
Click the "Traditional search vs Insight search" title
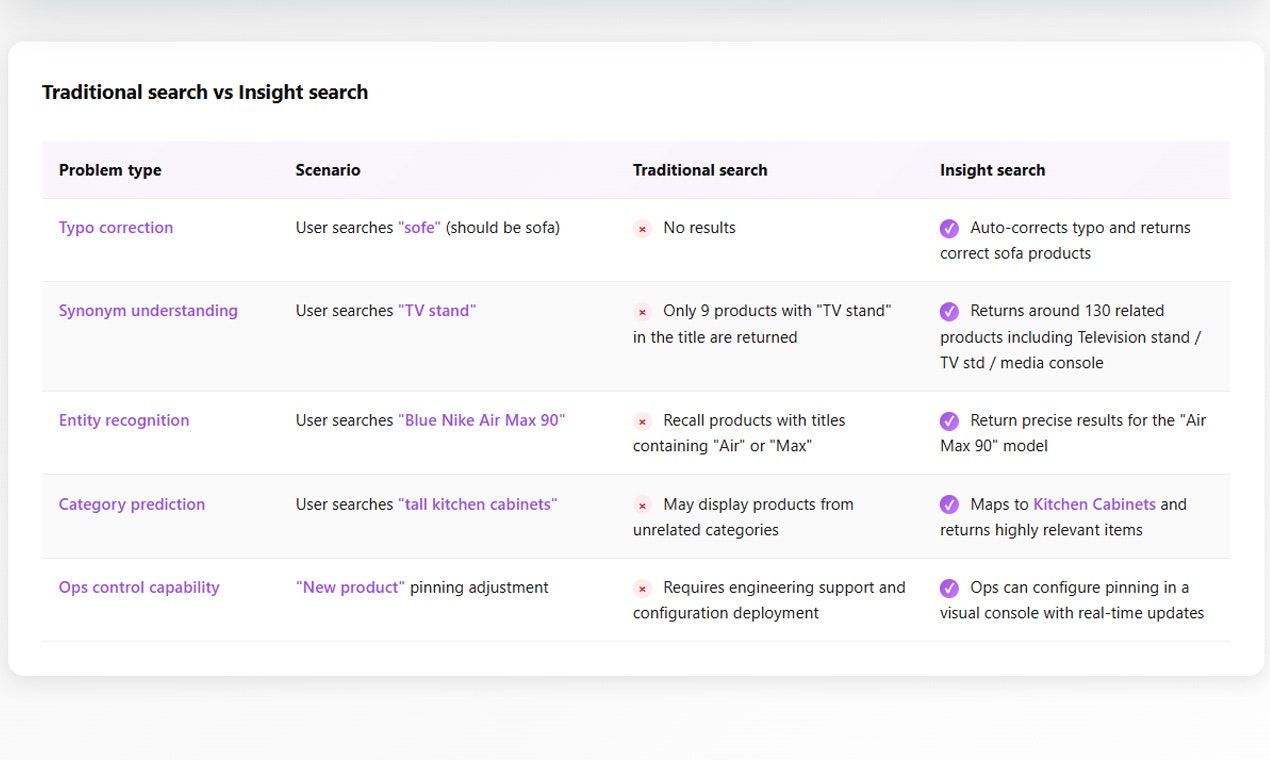tap(205, 92)
